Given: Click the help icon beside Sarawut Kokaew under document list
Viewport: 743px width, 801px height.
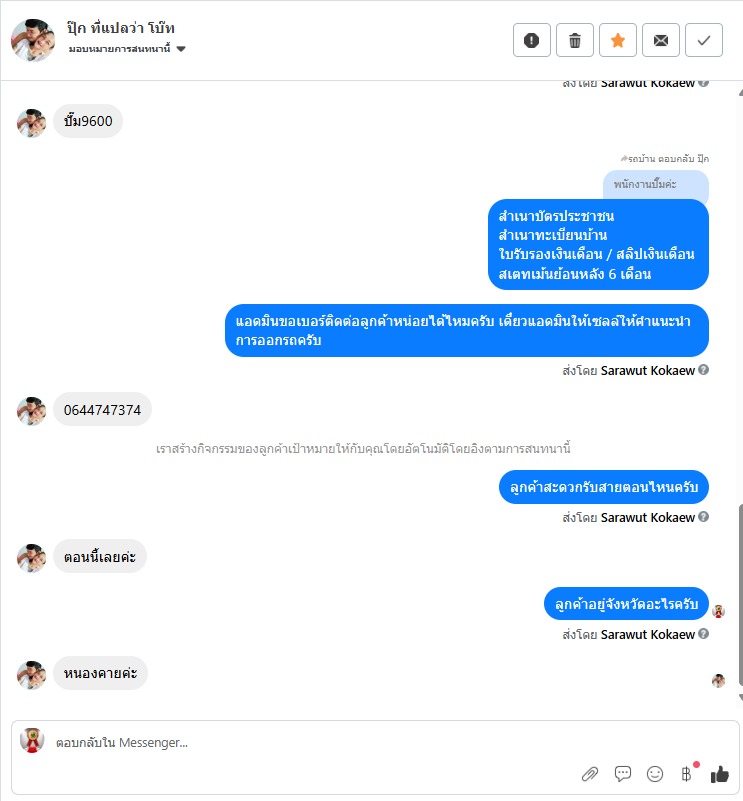Looking at the screenshot, I should pyautogui.click(x=703, y=370).
